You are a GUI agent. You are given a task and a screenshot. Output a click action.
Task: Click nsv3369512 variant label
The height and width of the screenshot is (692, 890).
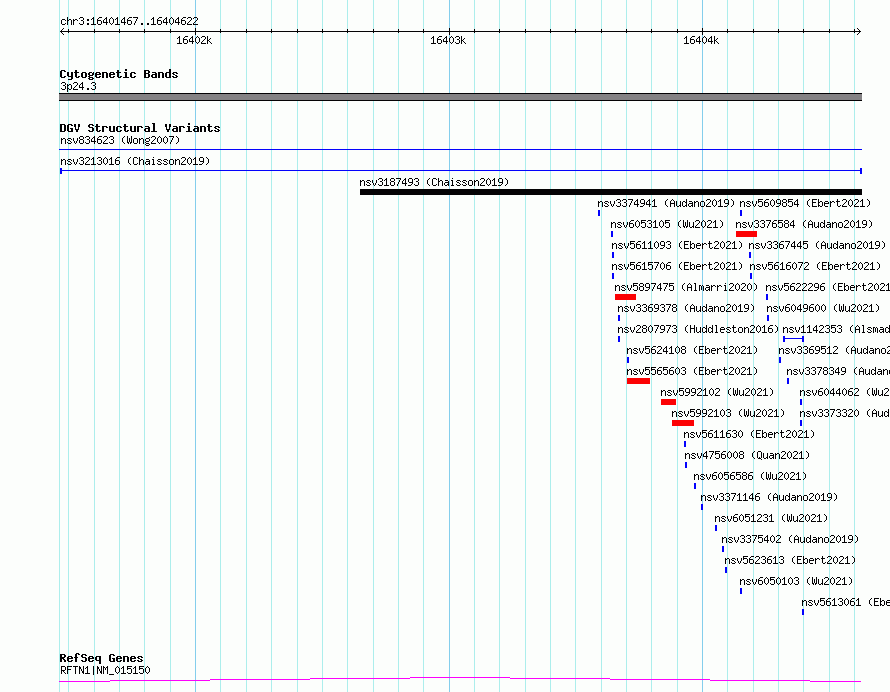click(x=834, y=350)
